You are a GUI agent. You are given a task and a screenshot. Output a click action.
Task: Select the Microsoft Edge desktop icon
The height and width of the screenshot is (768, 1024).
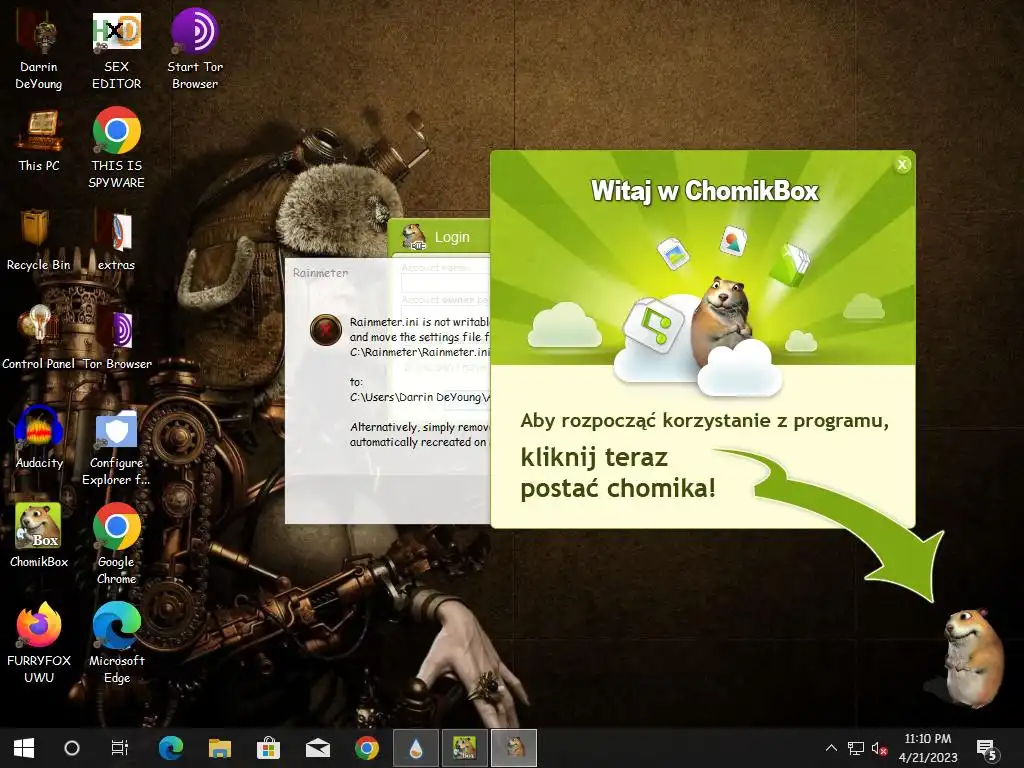(116, 642)
